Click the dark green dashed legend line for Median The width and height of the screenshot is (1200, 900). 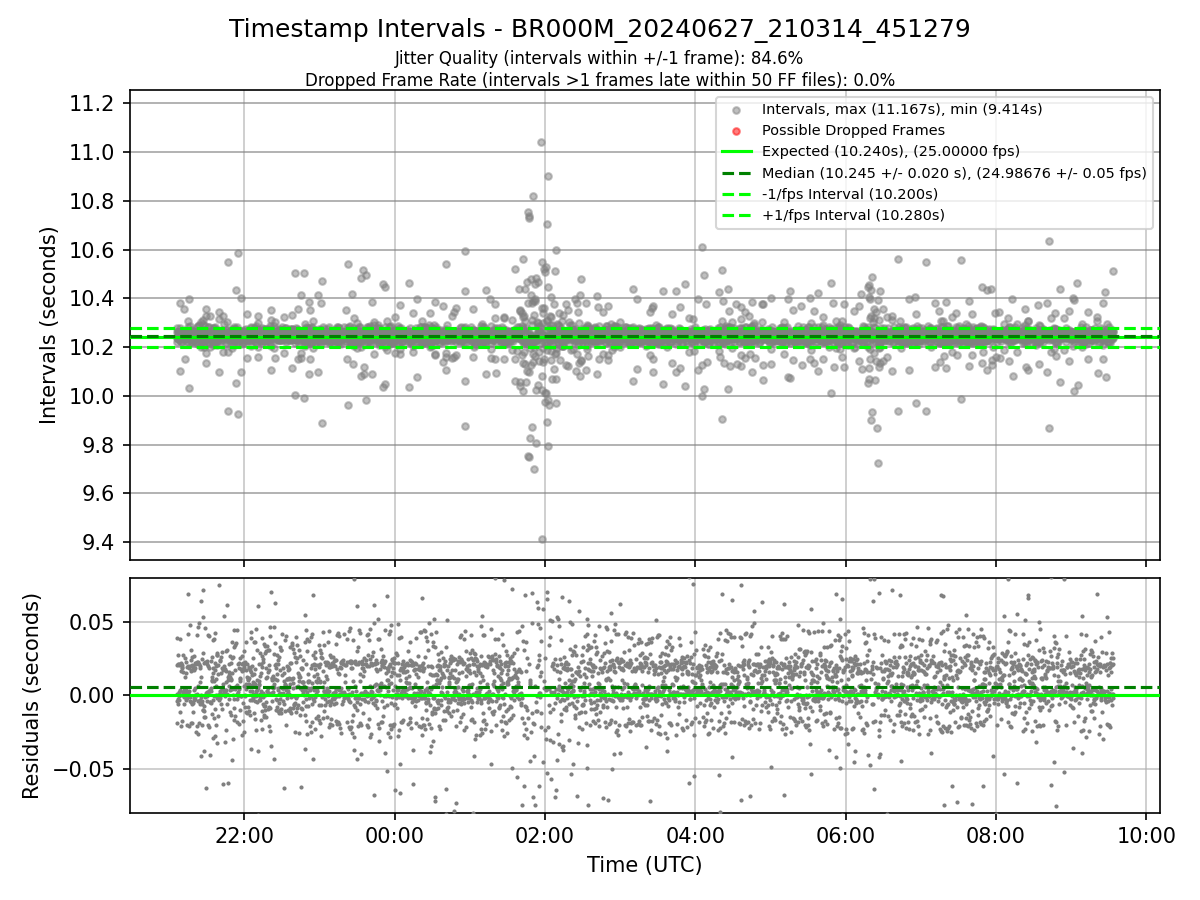(x=737, y=173)
